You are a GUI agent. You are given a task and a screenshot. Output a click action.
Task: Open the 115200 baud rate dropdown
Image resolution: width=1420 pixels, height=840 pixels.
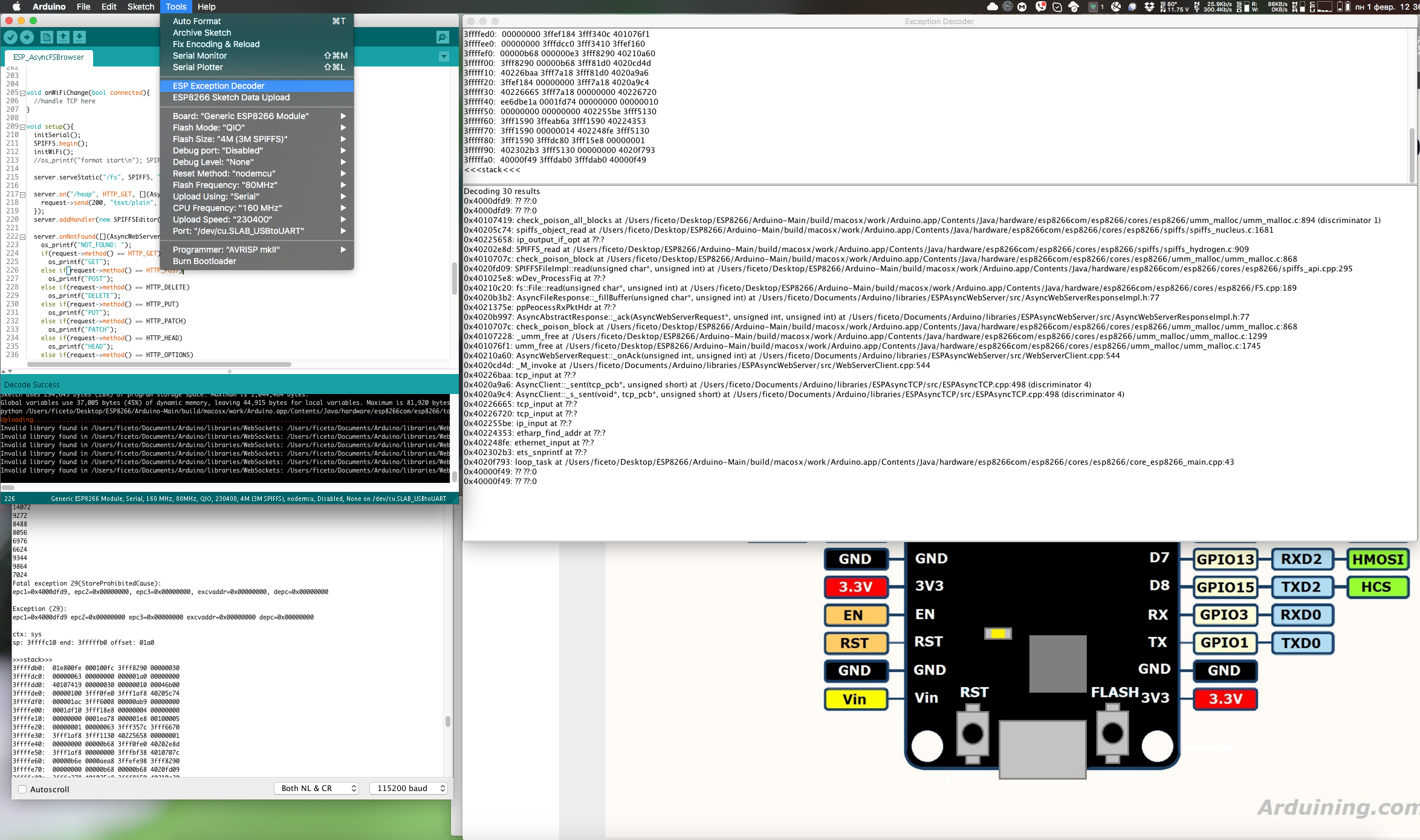[x=409, y=789]
